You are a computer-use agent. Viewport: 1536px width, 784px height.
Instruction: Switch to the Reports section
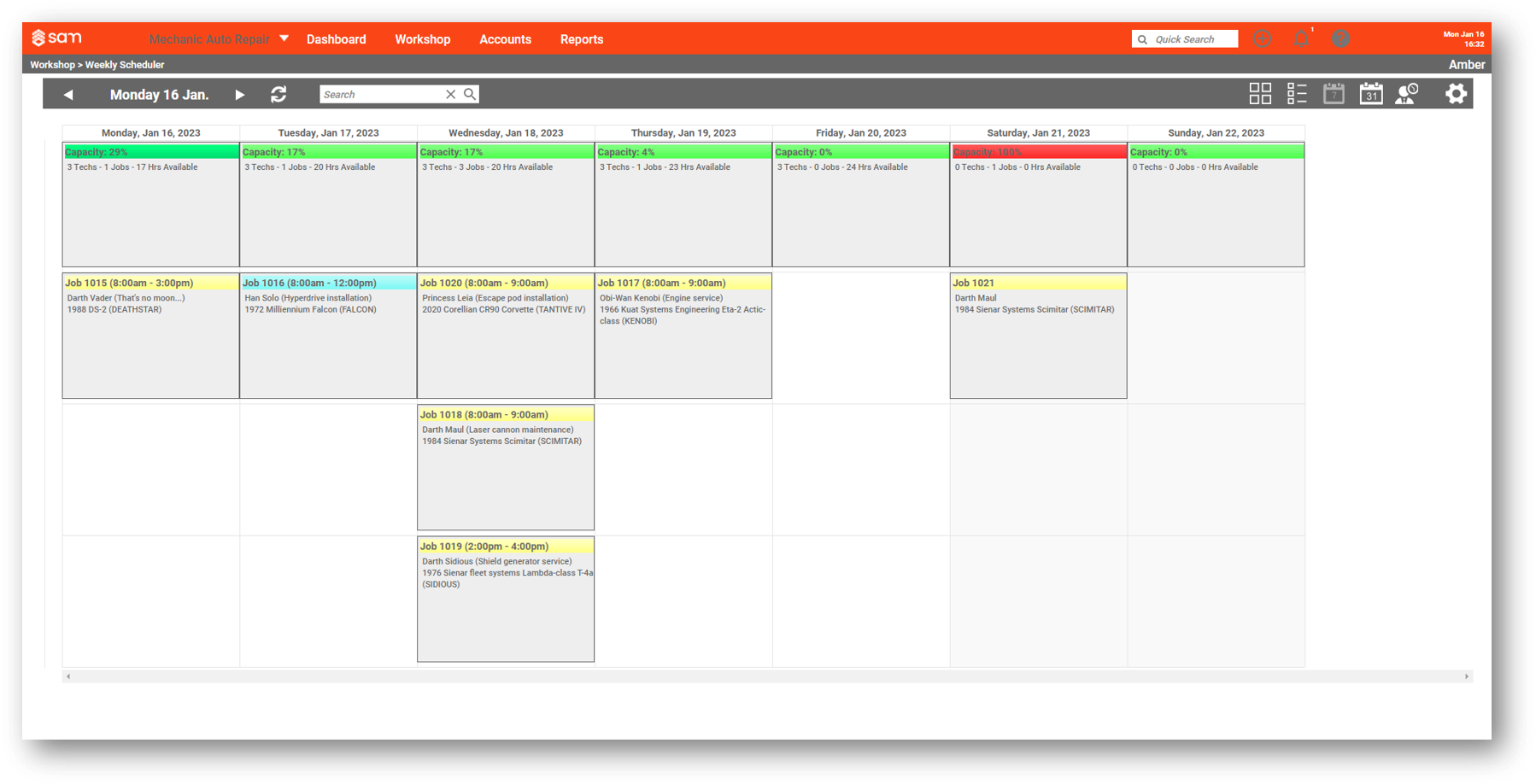582,38
